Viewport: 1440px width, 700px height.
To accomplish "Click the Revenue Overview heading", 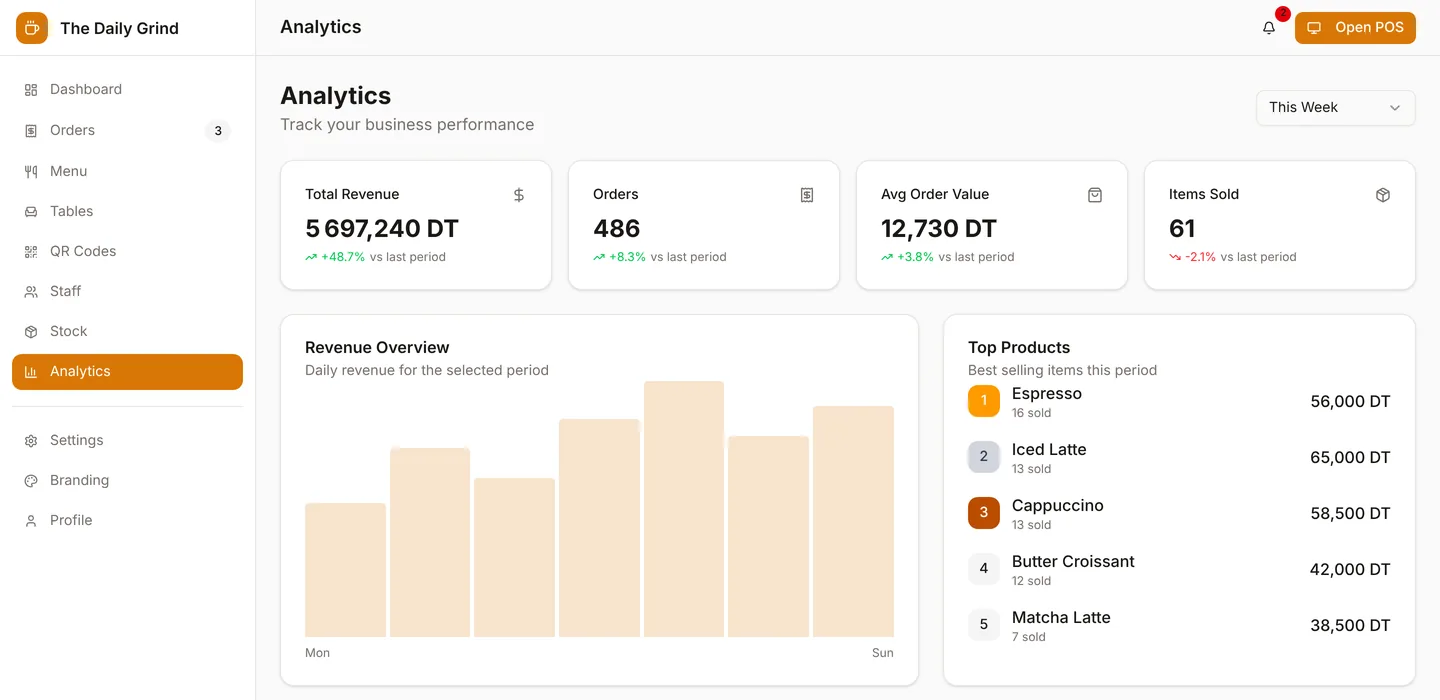I will pyautogui.click(x=377, y=348).
